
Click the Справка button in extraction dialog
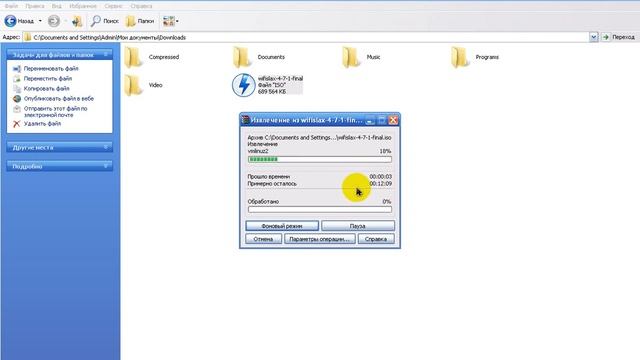click(376, 239)
